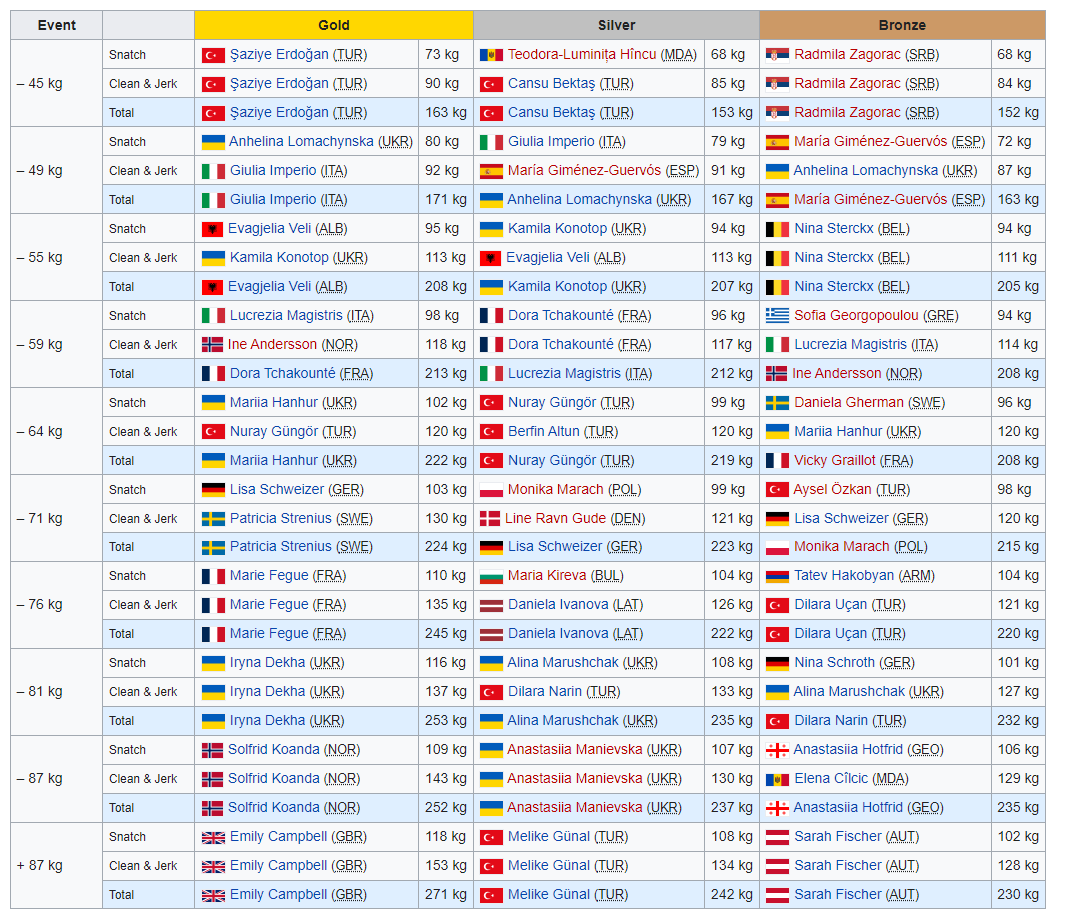Click the Bulgarian flag next to Maria Kireva
This screenshot has height=920, width=1067.
tap(491, 576)
